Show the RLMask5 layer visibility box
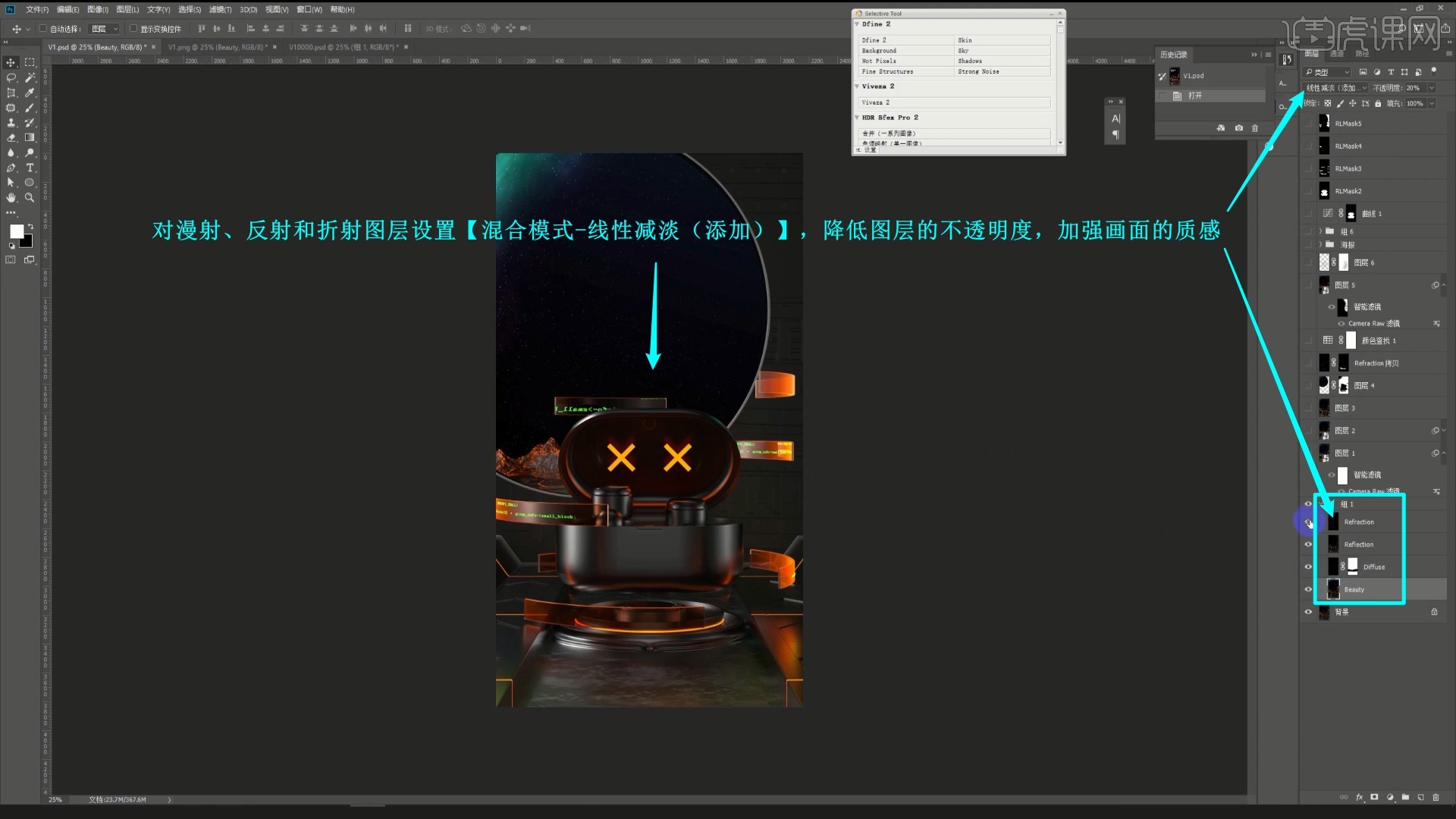 (x=1308, y=124)
